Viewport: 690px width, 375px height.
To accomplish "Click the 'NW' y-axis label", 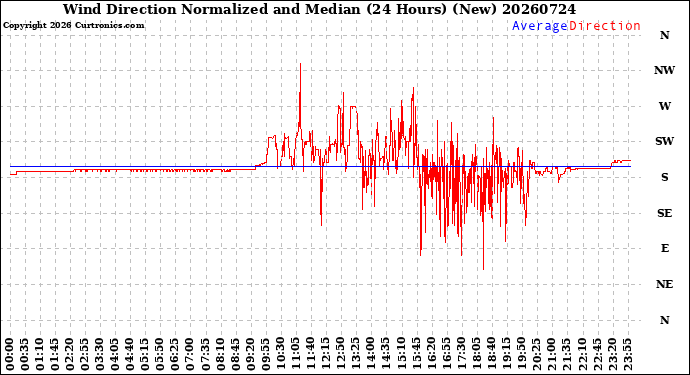I will [664, 70].
